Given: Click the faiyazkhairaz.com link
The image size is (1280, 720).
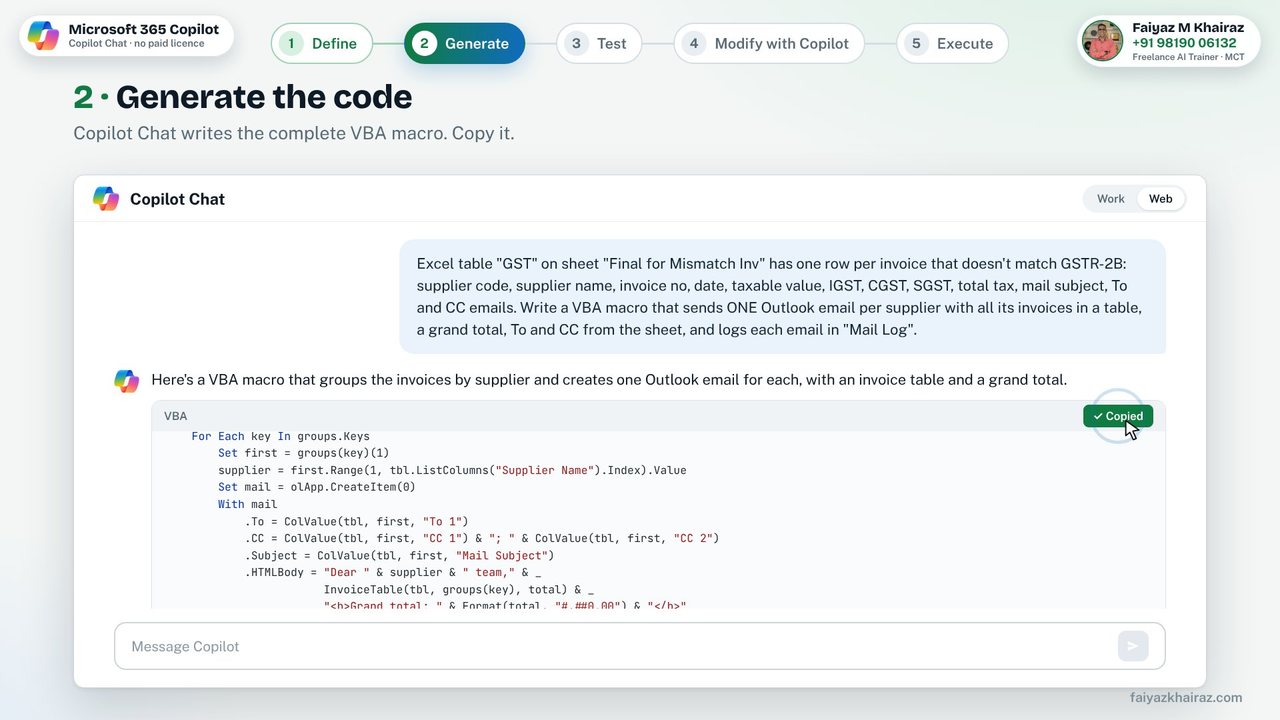Looking at the screenshot, I should tap(1186, 697).
